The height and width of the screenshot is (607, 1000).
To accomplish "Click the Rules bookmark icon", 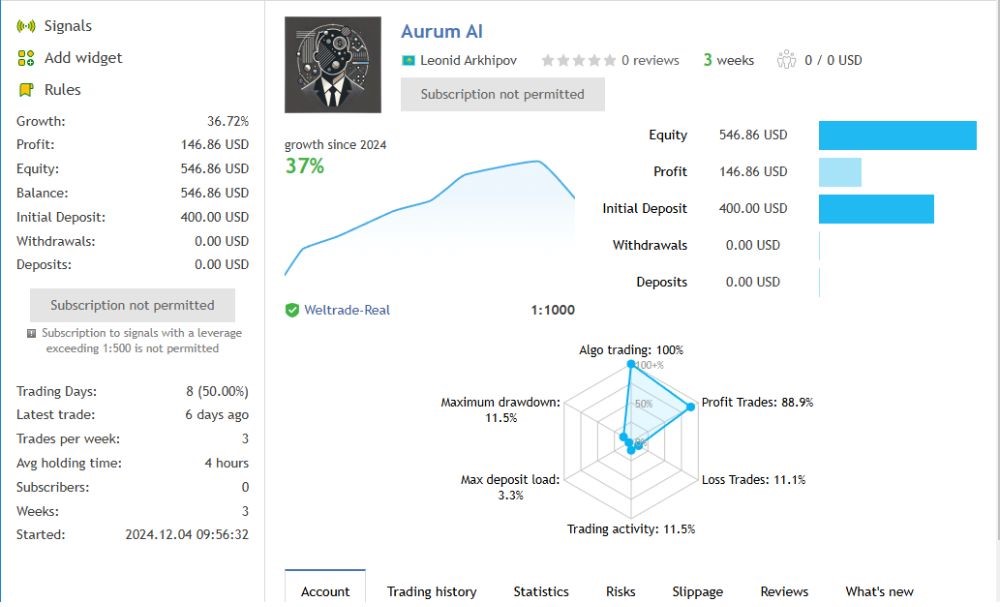I will coord(26,90).
